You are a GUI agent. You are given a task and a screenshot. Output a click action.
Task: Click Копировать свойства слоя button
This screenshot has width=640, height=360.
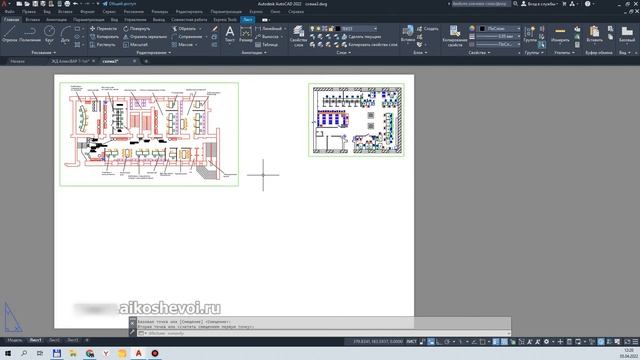point(369,44)
